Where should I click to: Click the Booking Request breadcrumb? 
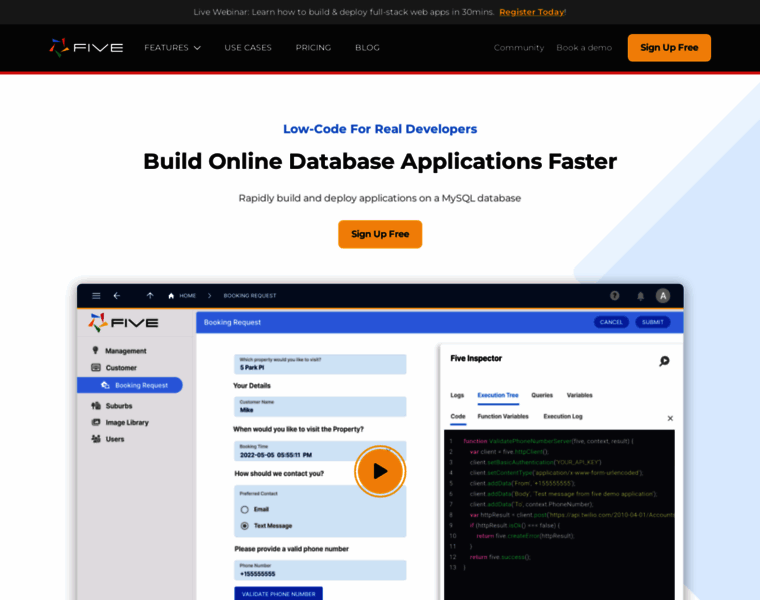250,296
